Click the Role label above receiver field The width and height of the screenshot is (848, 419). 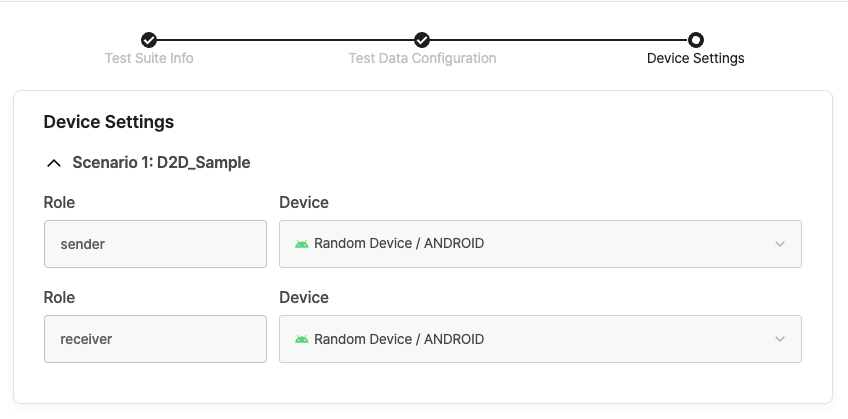pos(59,298)
